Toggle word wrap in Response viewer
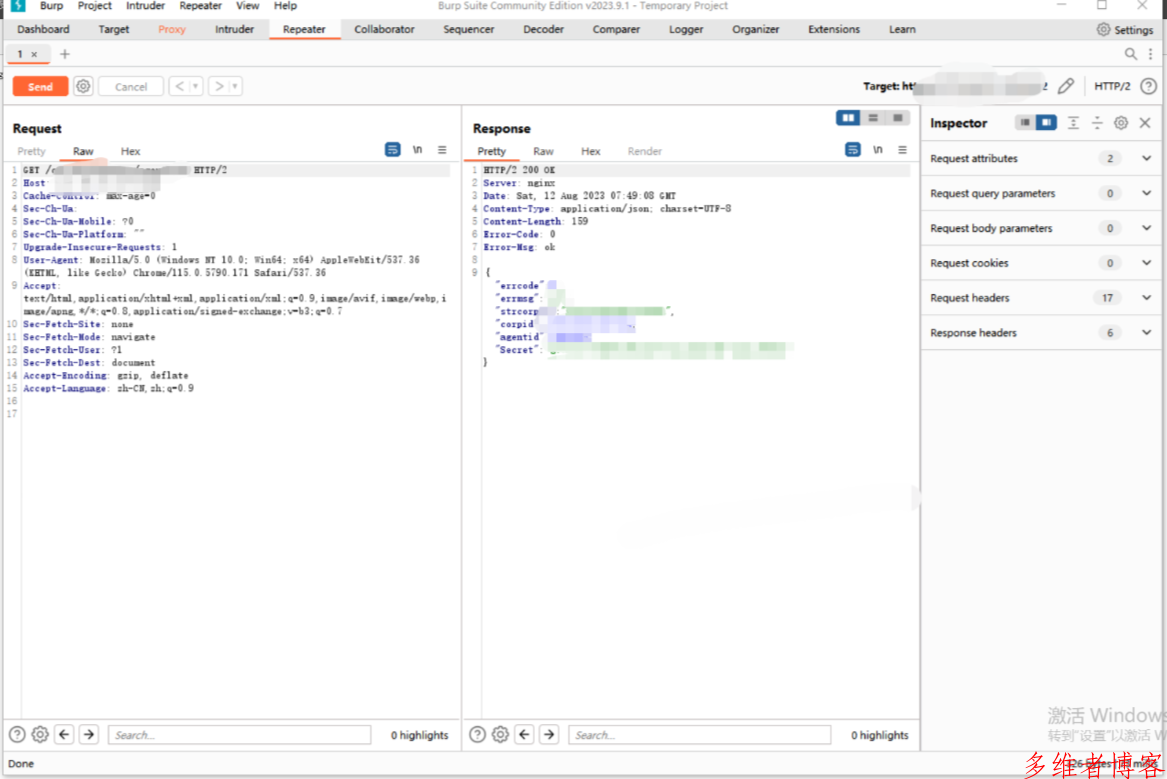1167x779 pixels. coord(853,150)
